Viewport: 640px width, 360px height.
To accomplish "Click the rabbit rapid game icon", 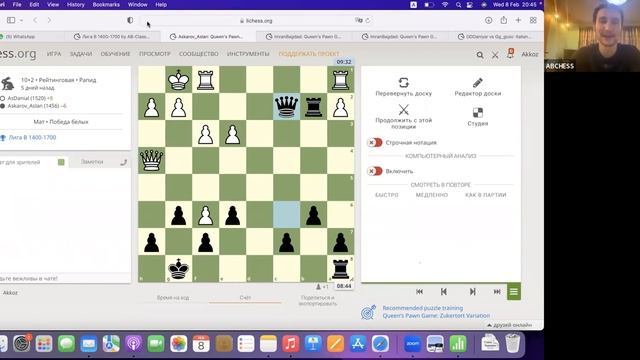I will (8, 84).
